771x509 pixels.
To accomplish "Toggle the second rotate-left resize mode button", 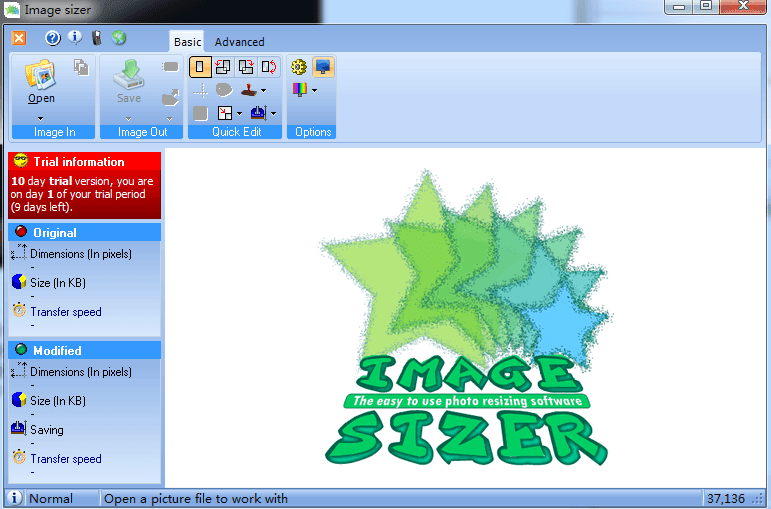I will 223,67.
